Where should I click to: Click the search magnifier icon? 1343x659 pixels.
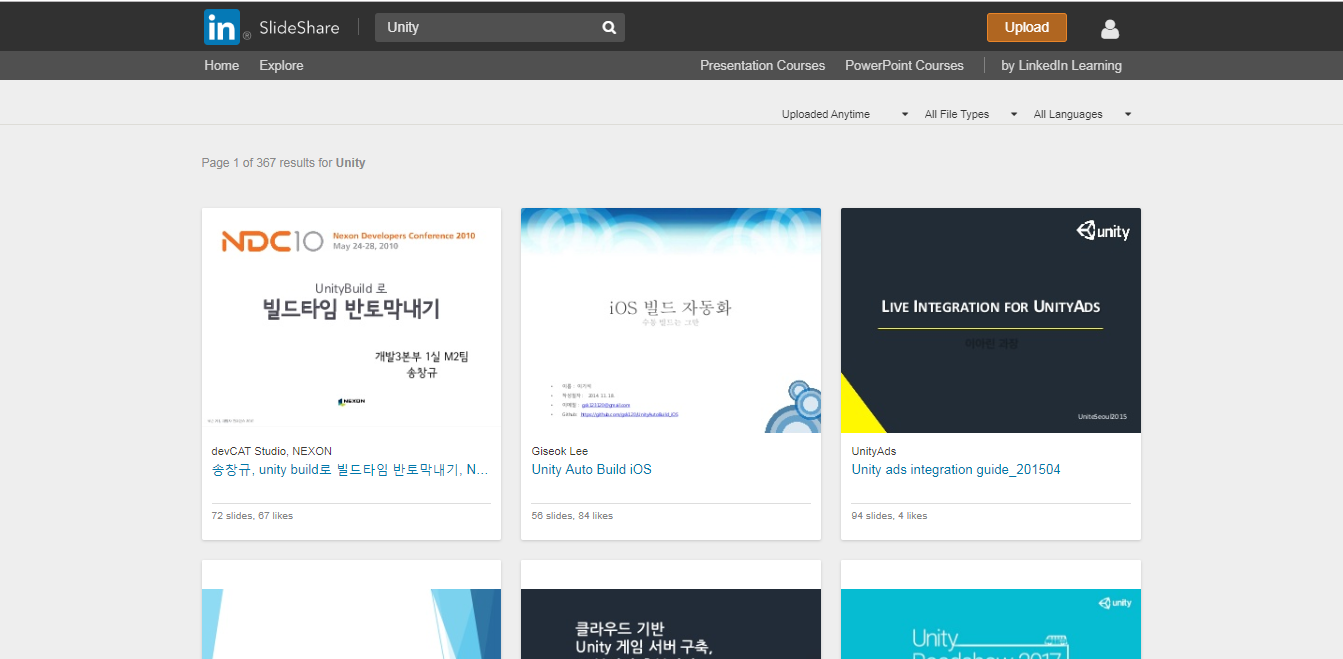tap(609, 28)
